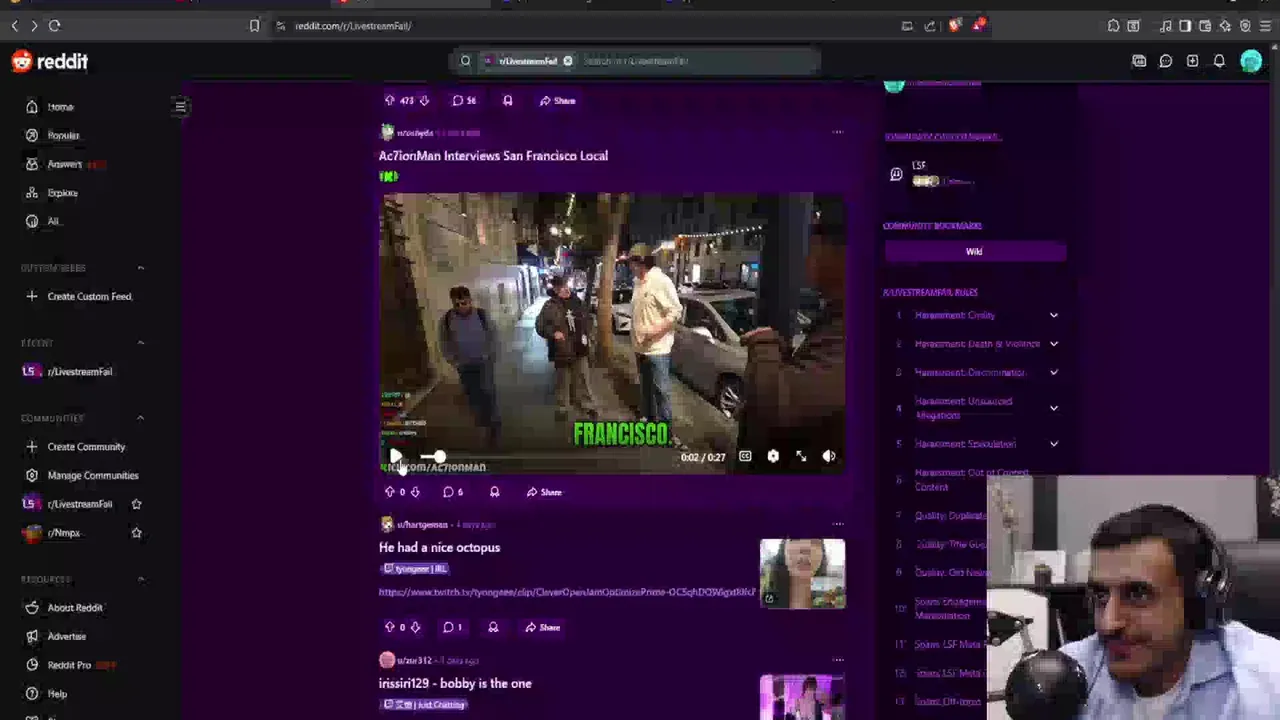Open post title Ac7ionMan Interviews San Francisco Local
This screenshot has width=1280, height=720.
point(493,156)
